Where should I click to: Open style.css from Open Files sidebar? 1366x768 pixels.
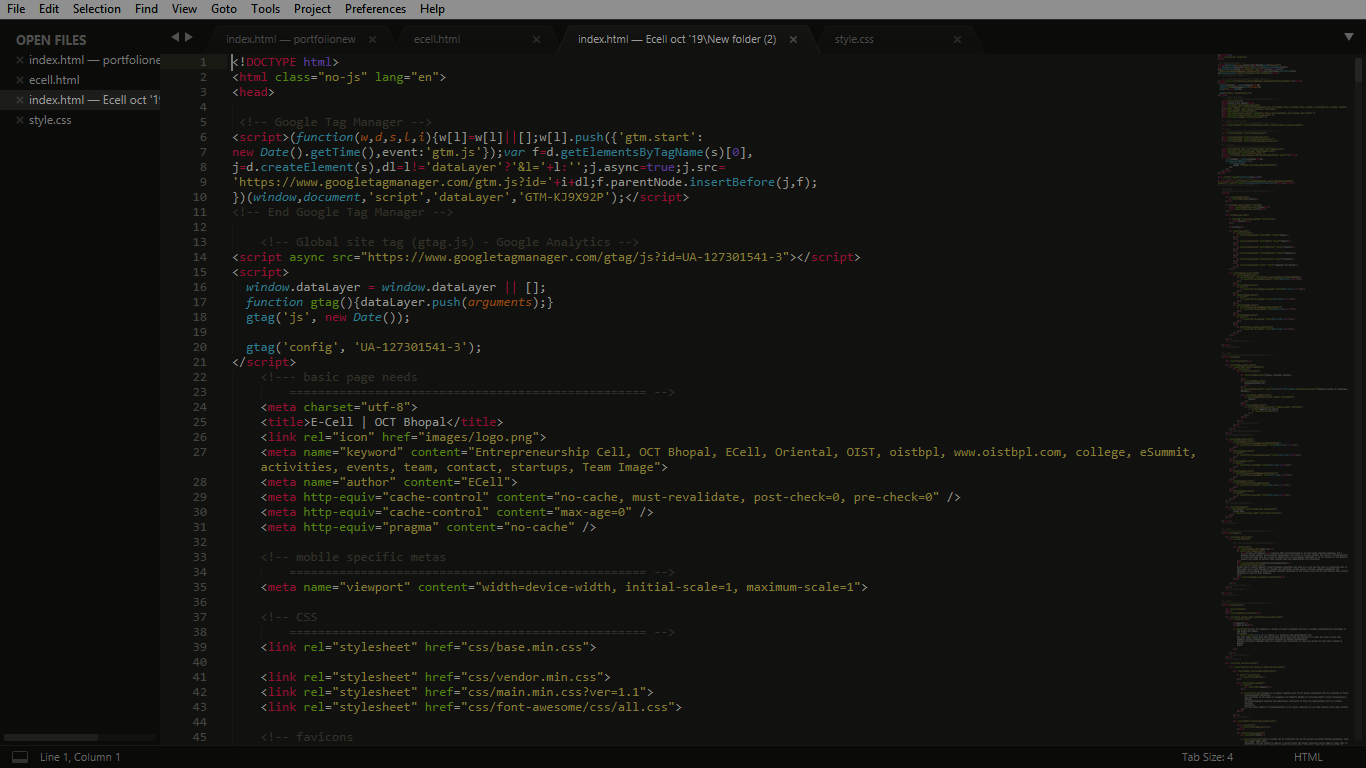(x=50, y=120)
